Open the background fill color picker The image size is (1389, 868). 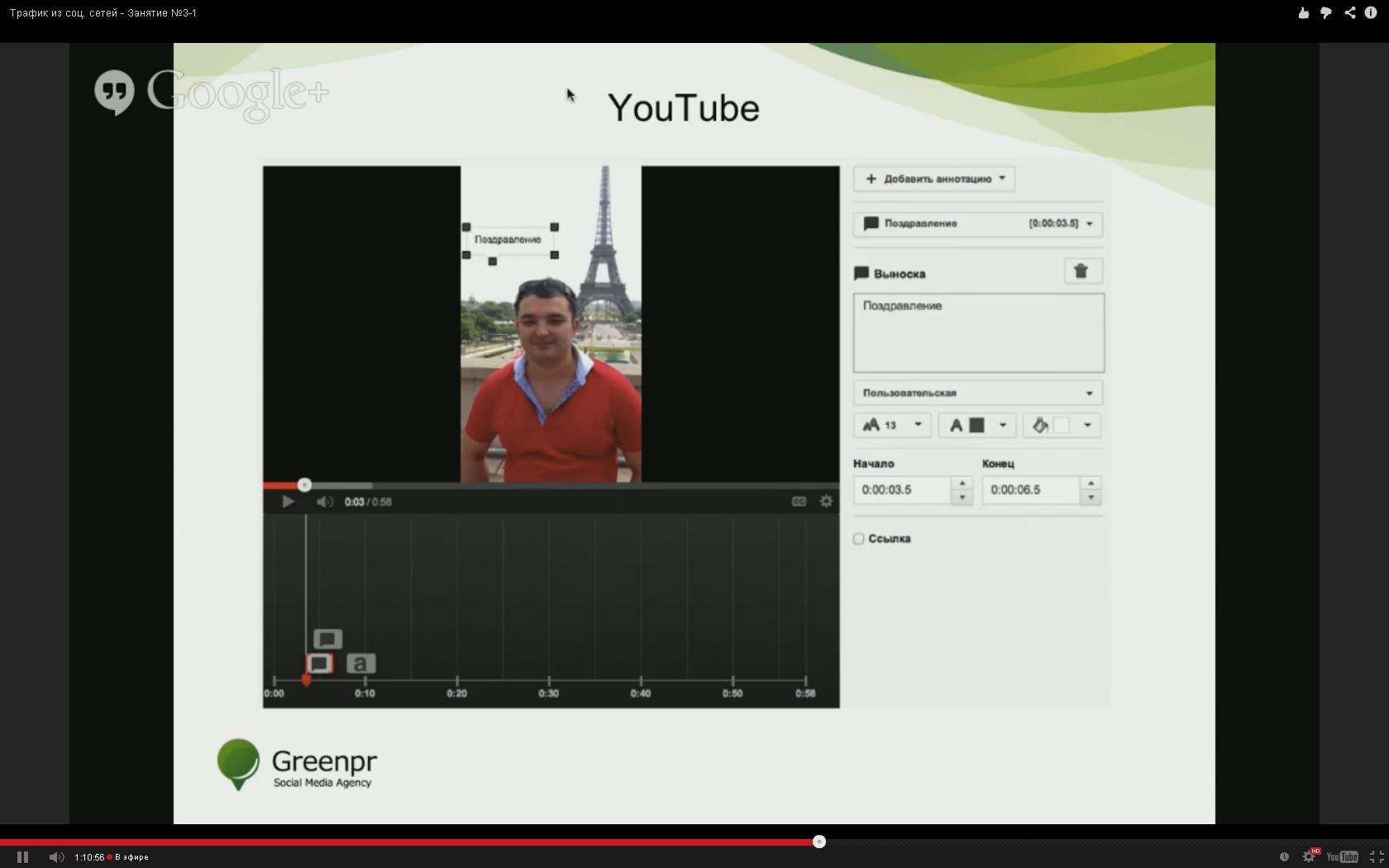(1062, 425)
